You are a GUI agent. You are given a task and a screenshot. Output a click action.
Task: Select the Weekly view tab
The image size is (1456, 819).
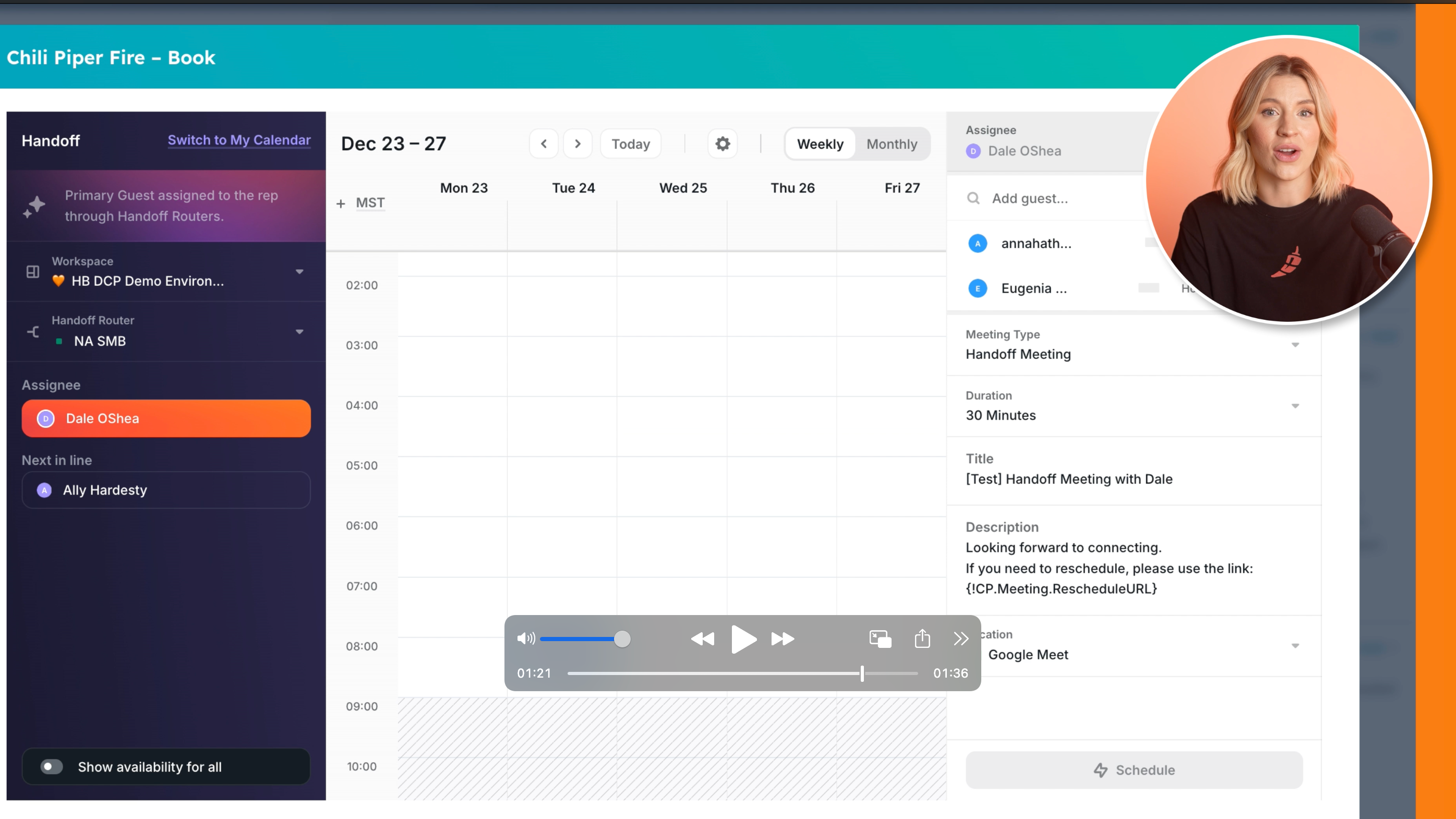[820, 144]
